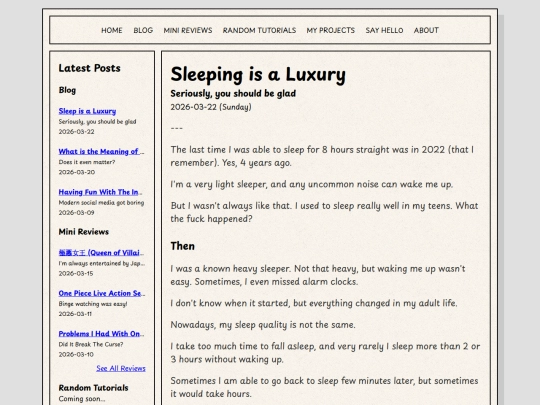540x405 pixels.
Task: Open the 'Sleep is a Luxury' post link
Action: [x=87, y=111]
